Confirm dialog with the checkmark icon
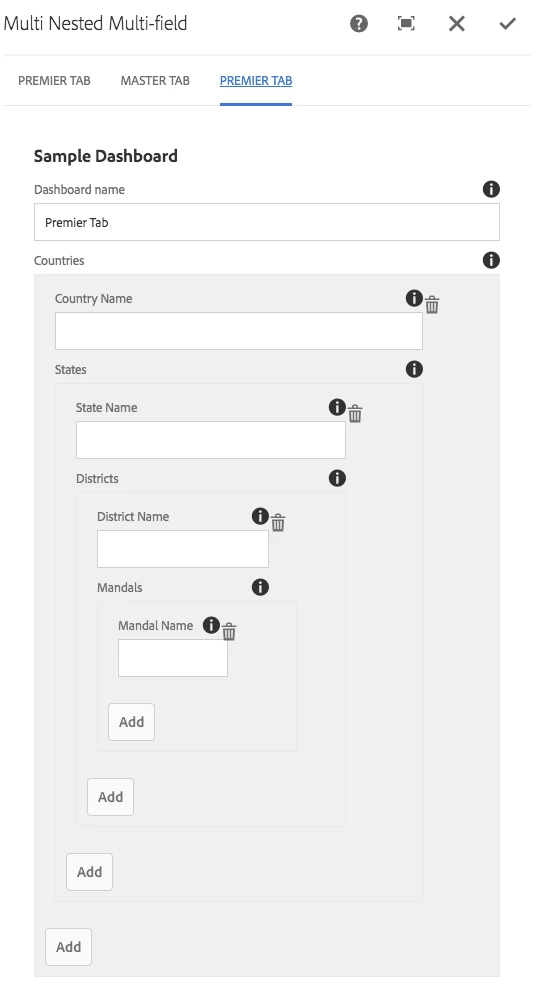Image resolution: width=537 pixels, height=989 pixels. (507, 24)
